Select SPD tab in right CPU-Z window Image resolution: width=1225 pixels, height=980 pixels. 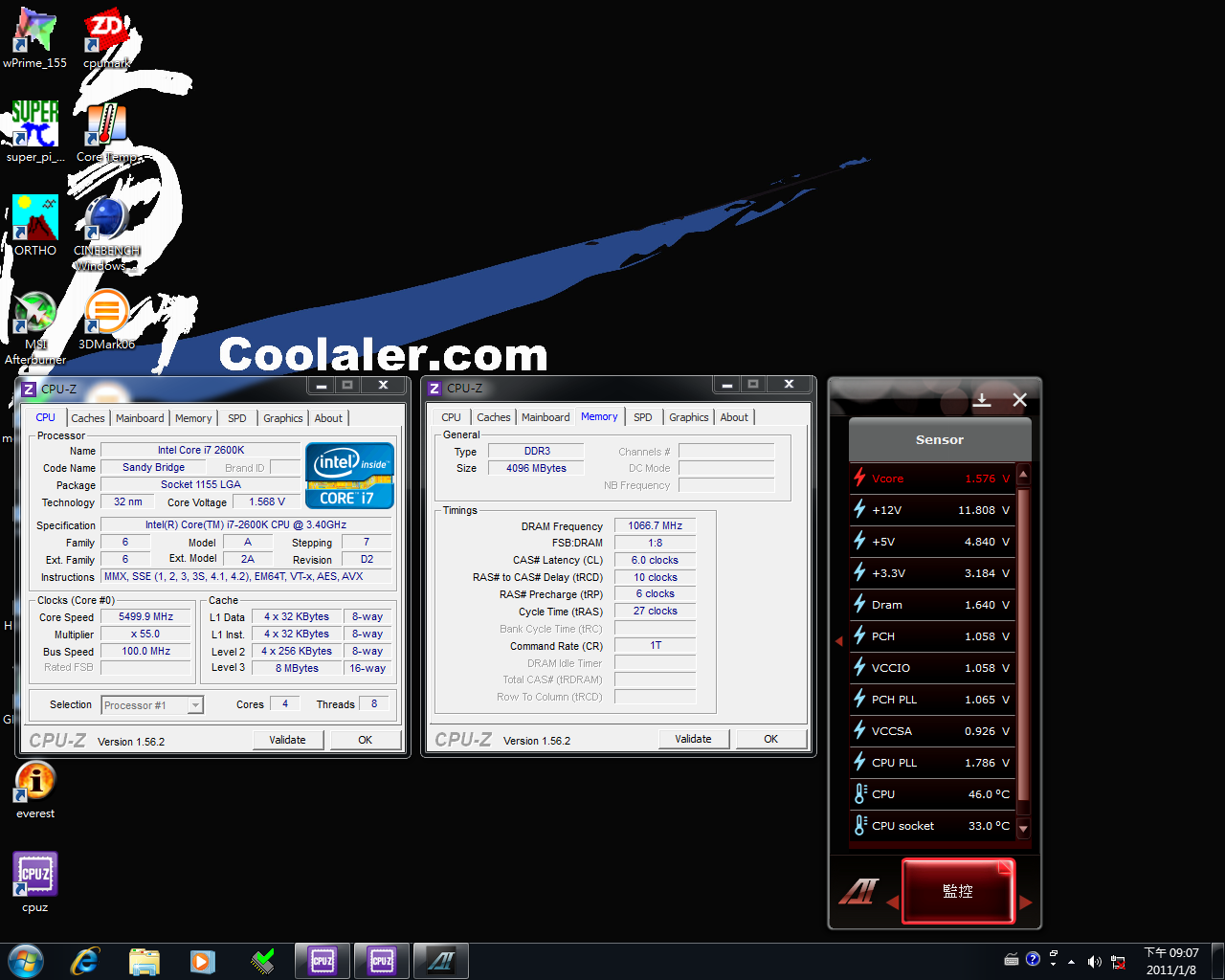click(x=643, y=417)
